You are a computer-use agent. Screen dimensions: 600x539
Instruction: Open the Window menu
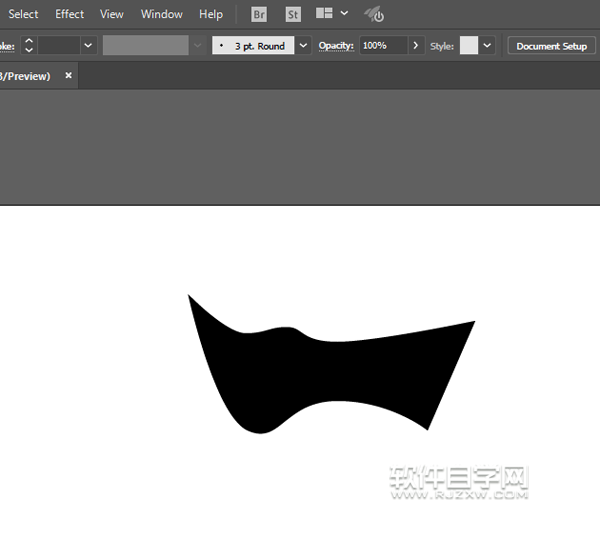point(162,14)
